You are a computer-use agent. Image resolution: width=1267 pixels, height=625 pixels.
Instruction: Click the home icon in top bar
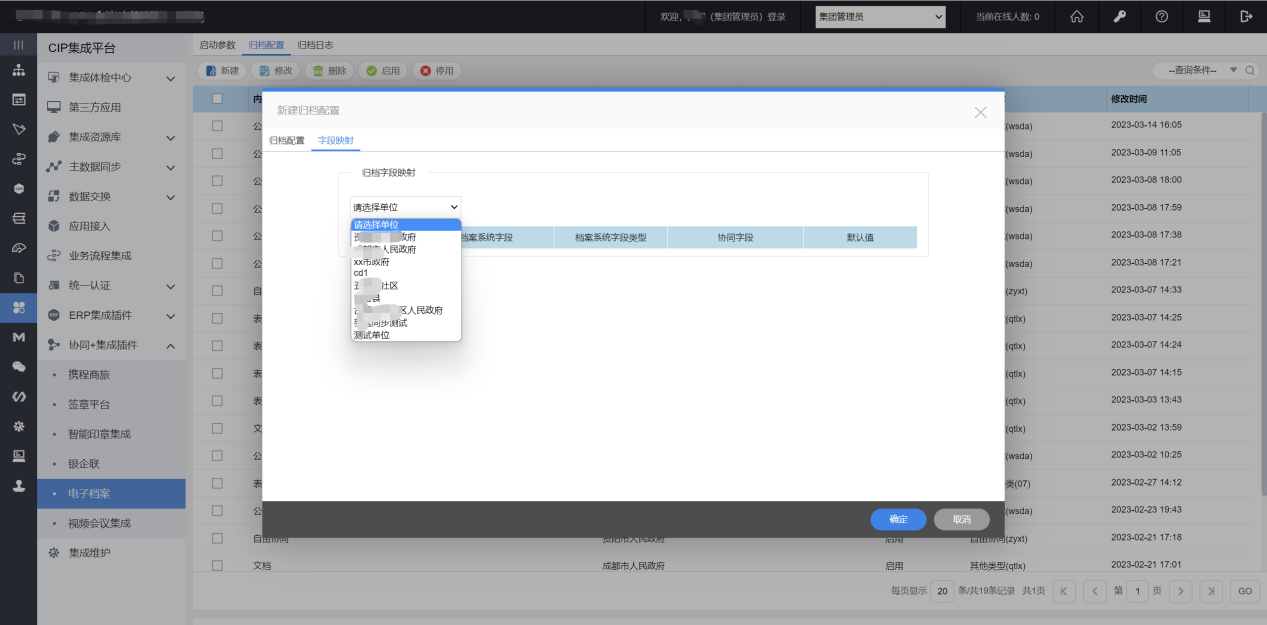coord(1077,16)
